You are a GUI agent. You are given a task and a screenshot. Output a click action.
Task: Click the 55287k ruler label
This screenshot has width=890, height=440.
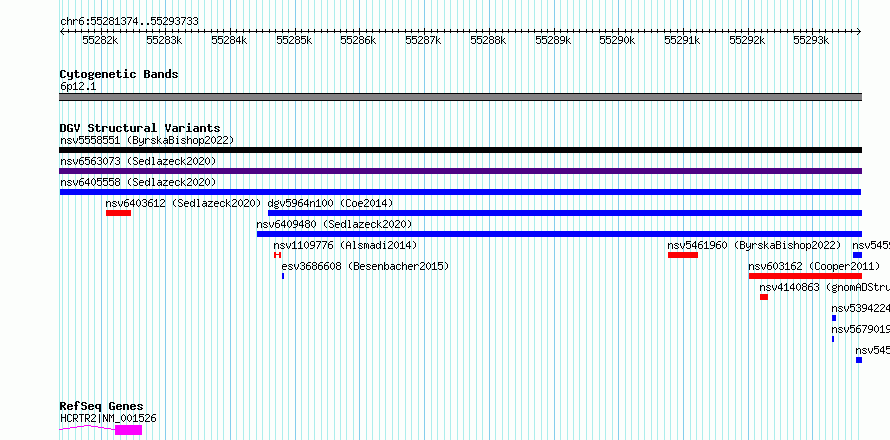pos(423,40)
